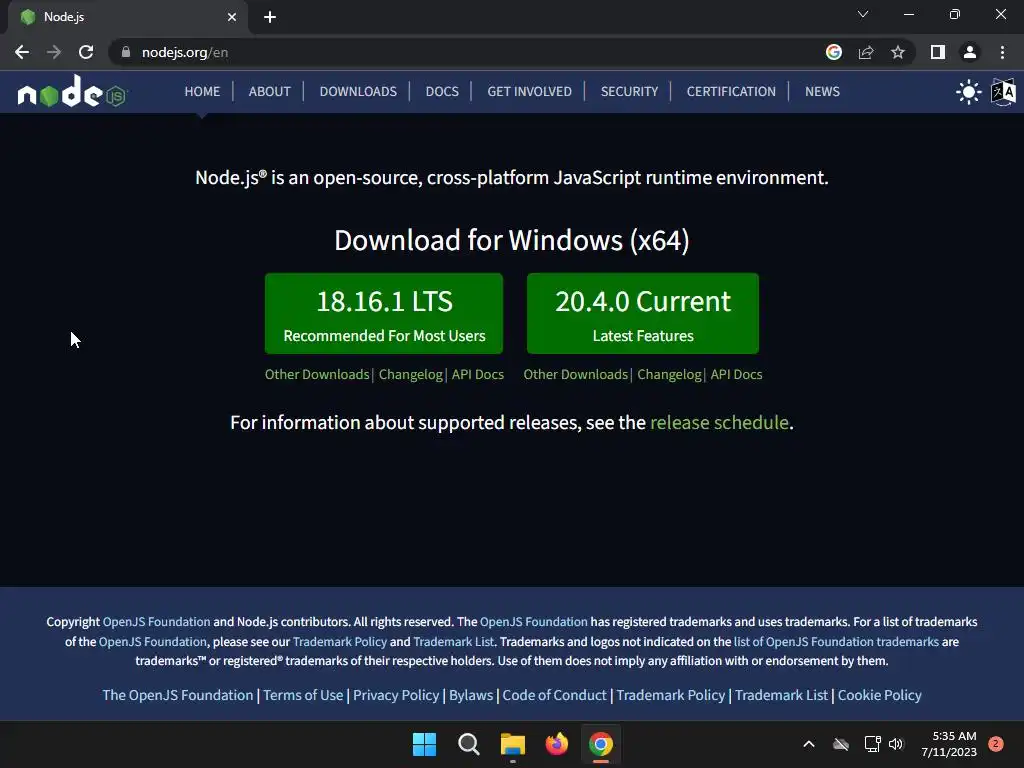Open clock showing 5:35 AM
This screenshot has width=1024, height=768.
tap(949, 744)
